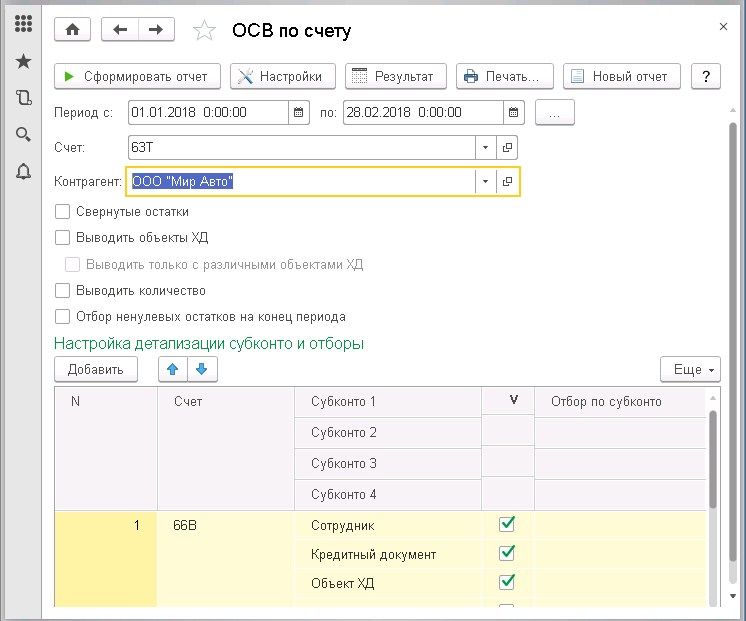Move subkonto row up with blue arrow
Screen dimensions: 746x621
(173, 369)
